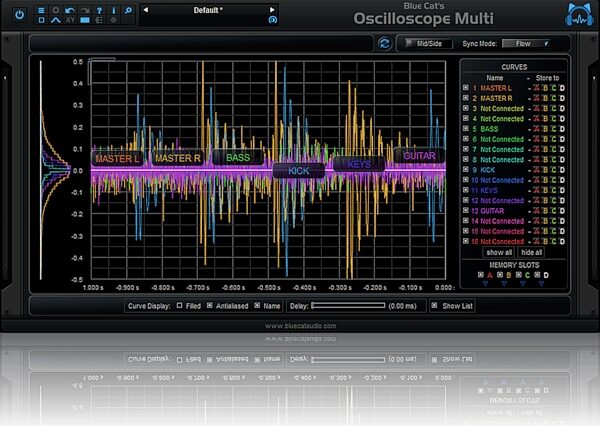Click the blue refresh sync icon
600x426 pixels.
click(385, 43)
